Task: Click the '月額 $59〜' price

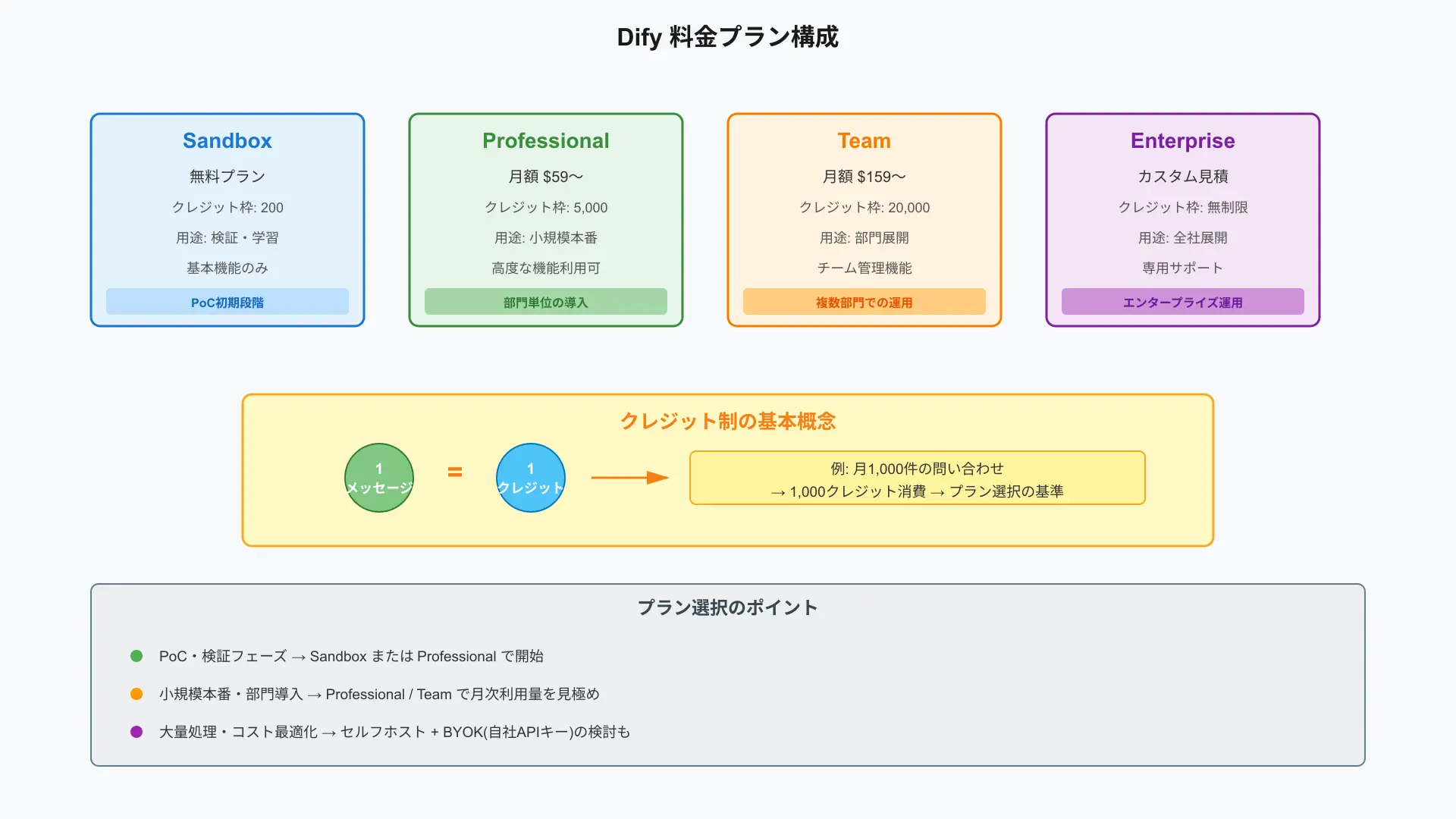Action: [x=546, y=177]
